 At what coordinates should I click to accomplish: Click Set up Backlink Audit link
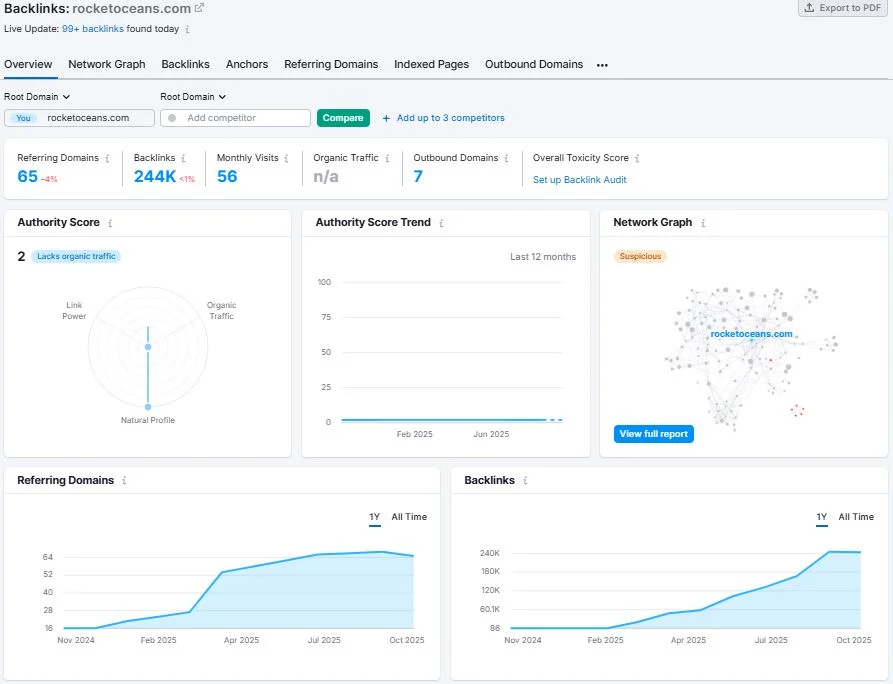579,180
